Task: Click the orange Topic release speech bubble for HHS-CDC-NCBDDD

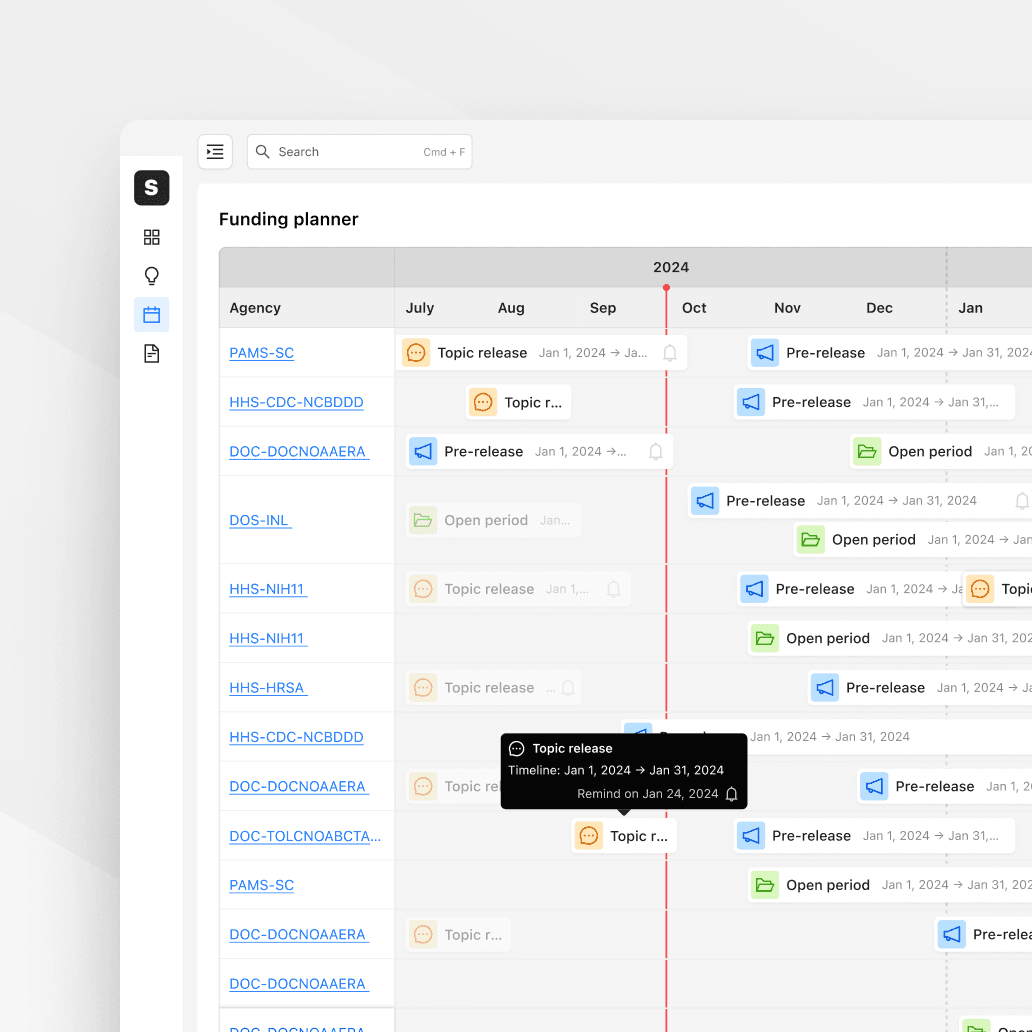Action: coord(484,401)
